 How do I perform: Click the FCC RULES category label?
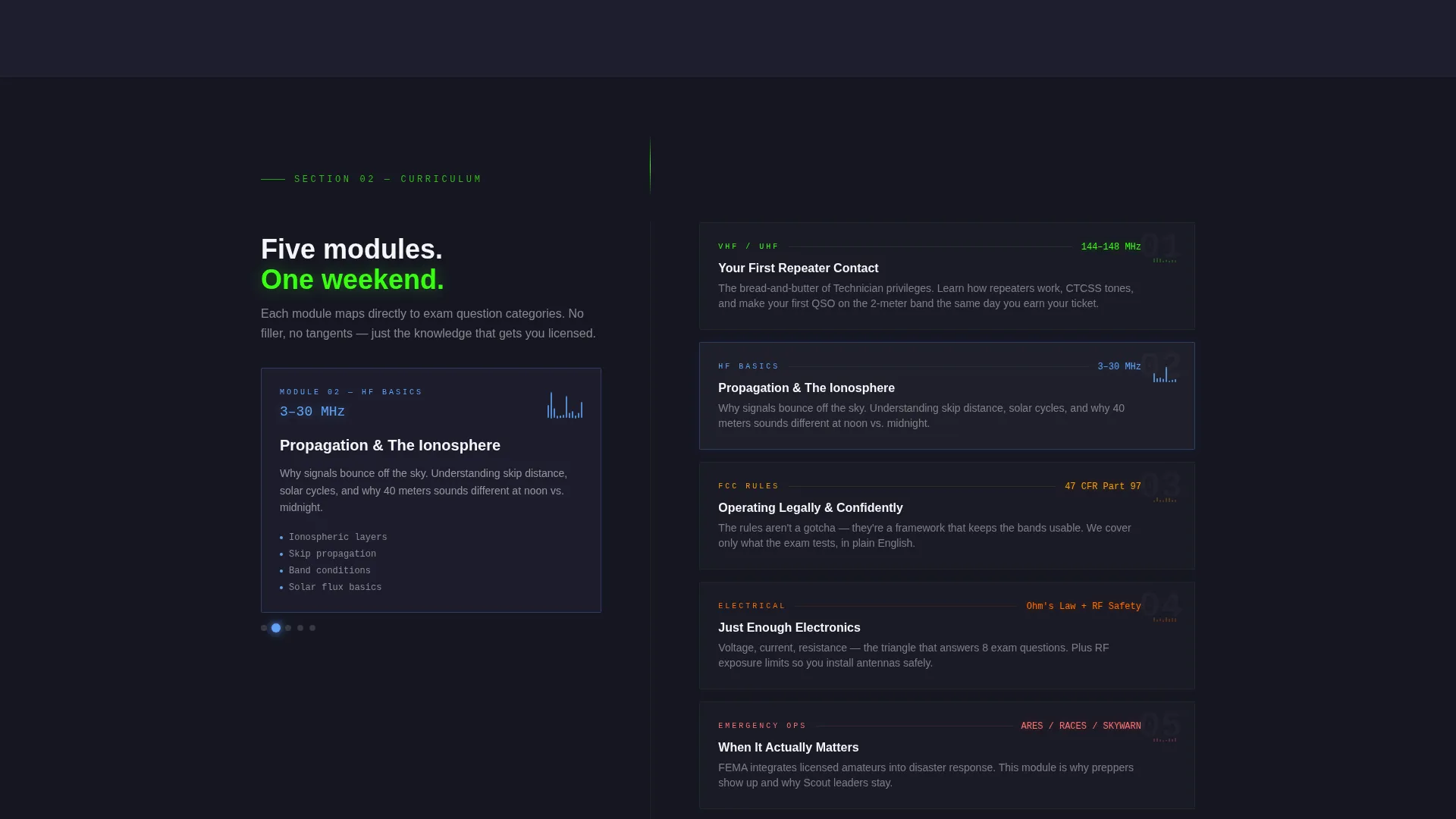(x=748, y=486)
